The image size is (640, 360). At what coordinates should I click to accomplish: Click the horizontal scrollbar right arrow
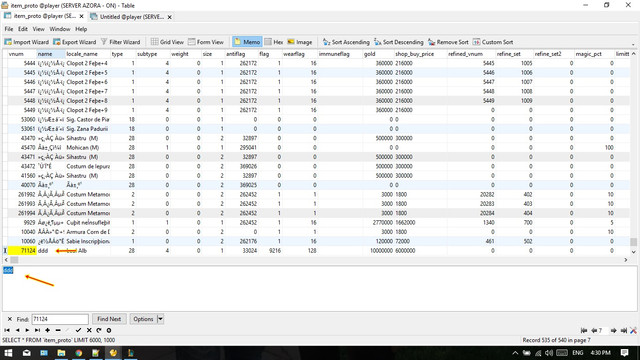click(x=626, y=260)
